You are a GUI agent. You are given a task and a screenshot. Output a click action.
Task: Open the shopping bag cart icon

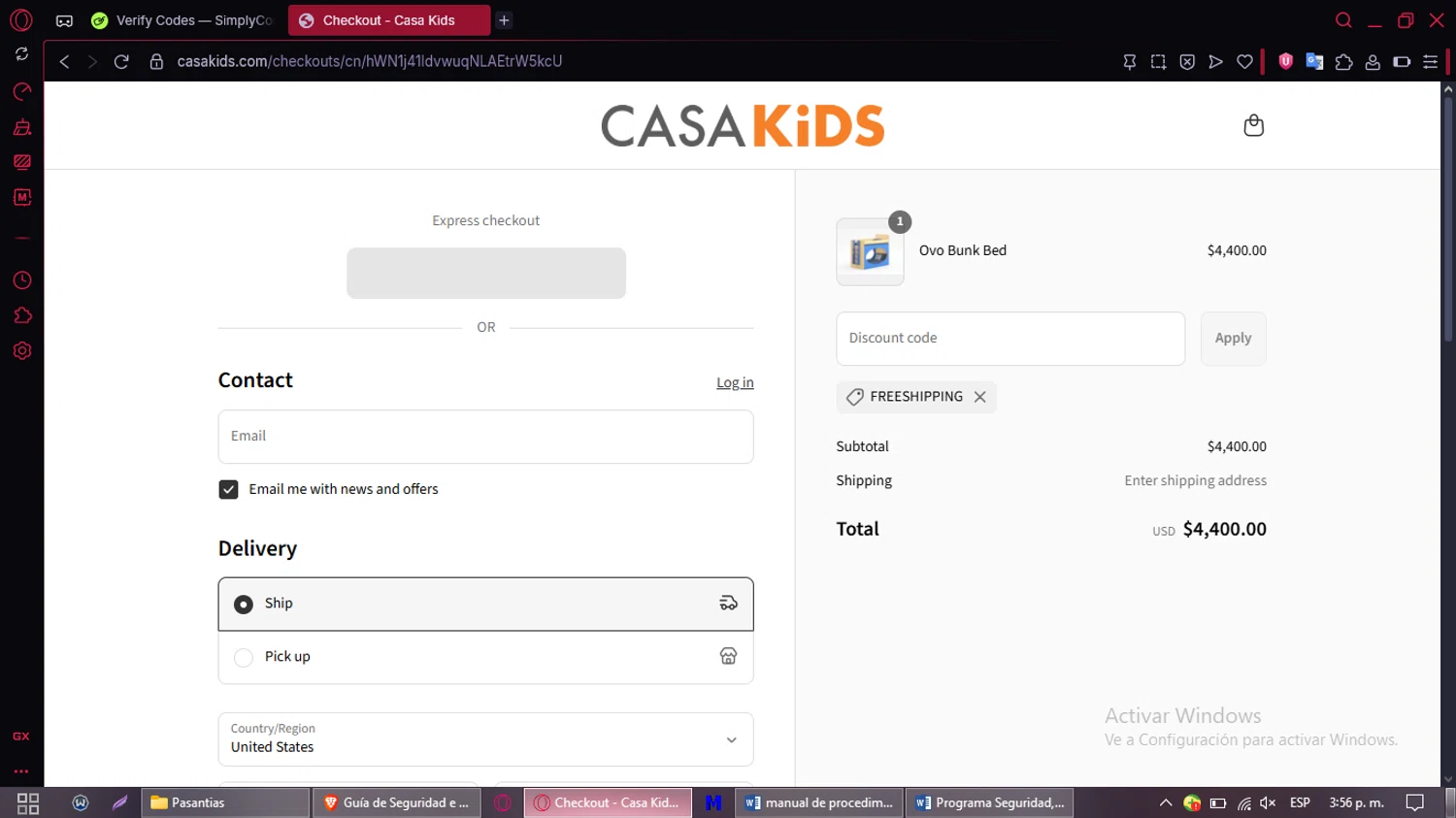click(1253, 125)
